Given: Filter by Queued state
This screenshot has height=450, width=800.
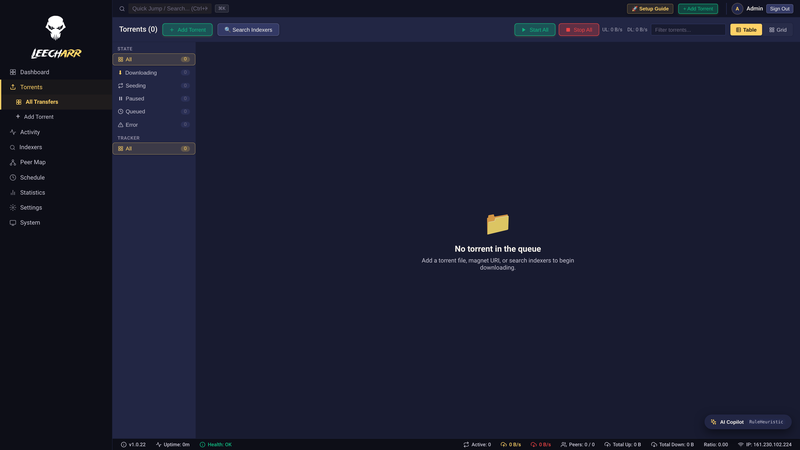Looking at the screenshot, I should (154, 111).
